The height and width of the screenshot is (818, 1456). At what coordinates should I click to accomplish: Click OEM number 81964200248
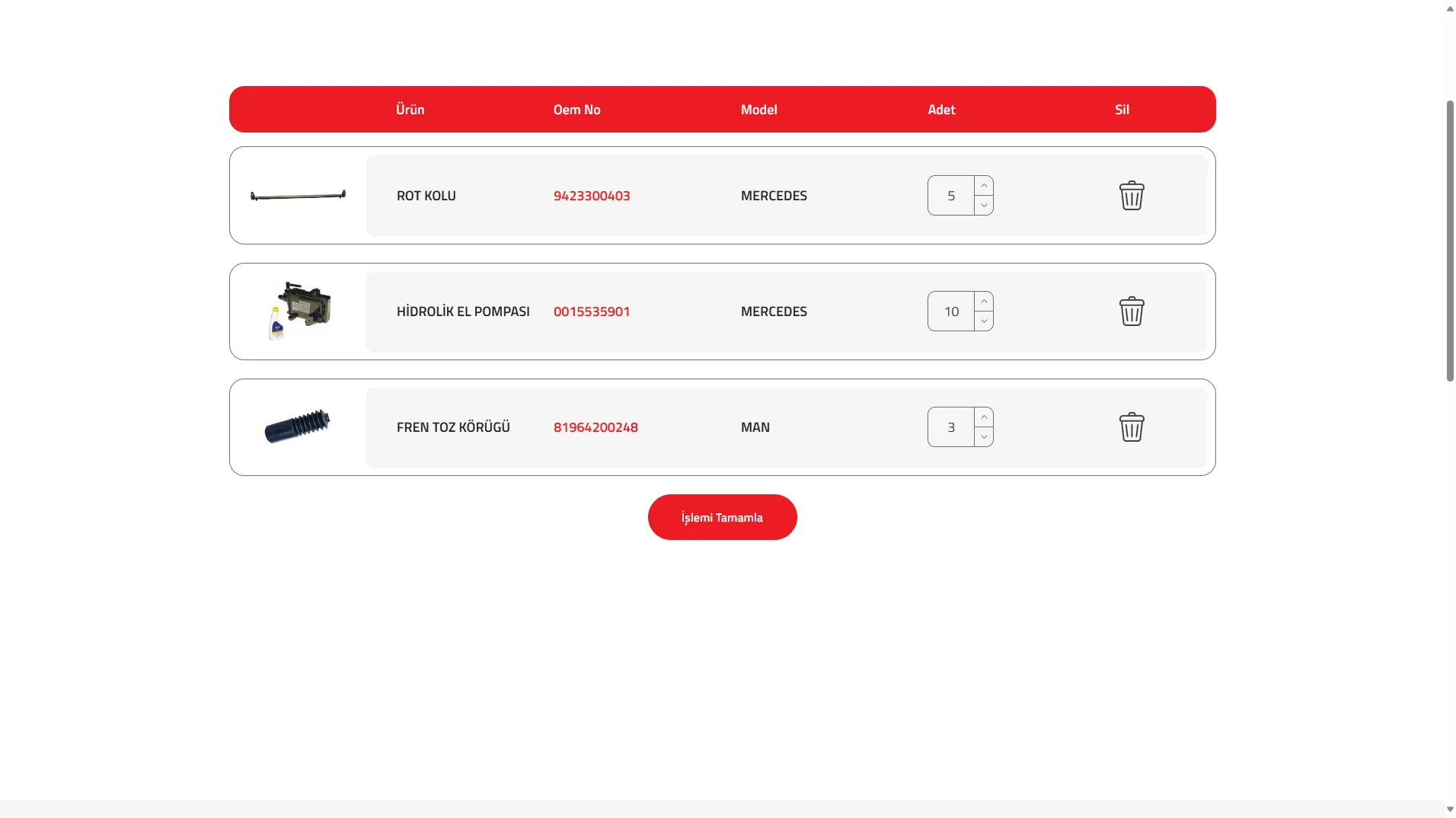click(x=595, y=427)
